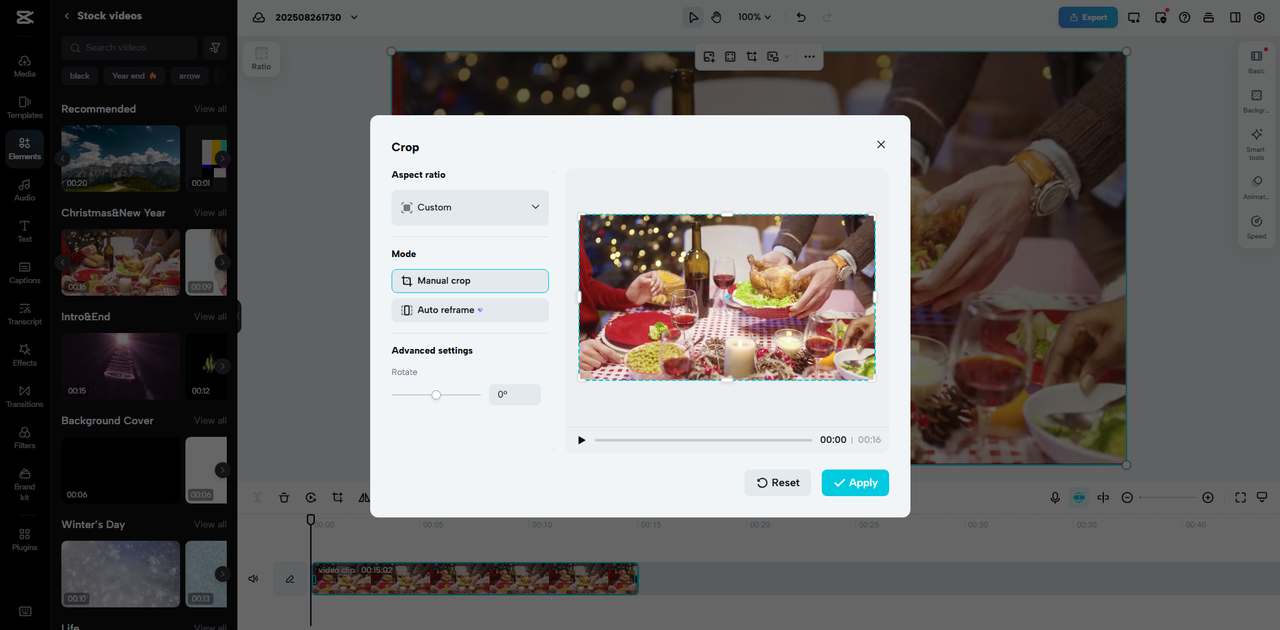Viewport: 1280px width, 630px height.
Task: Select Manual crop mode
Action: tap(470, 281)
